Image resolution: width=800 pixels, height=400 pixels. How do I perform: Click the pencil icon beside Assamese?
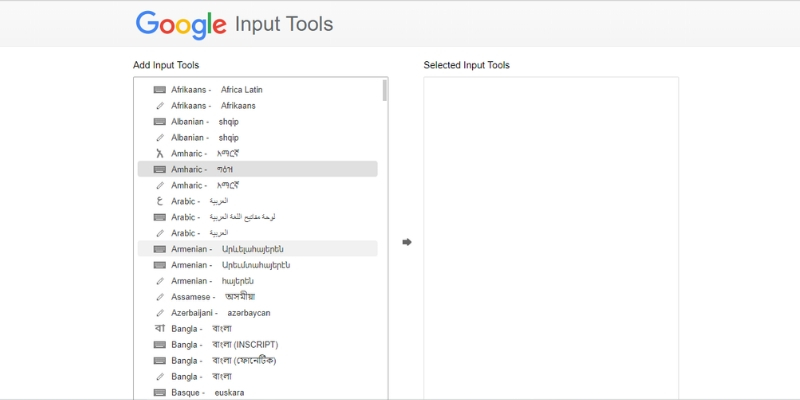160,297
